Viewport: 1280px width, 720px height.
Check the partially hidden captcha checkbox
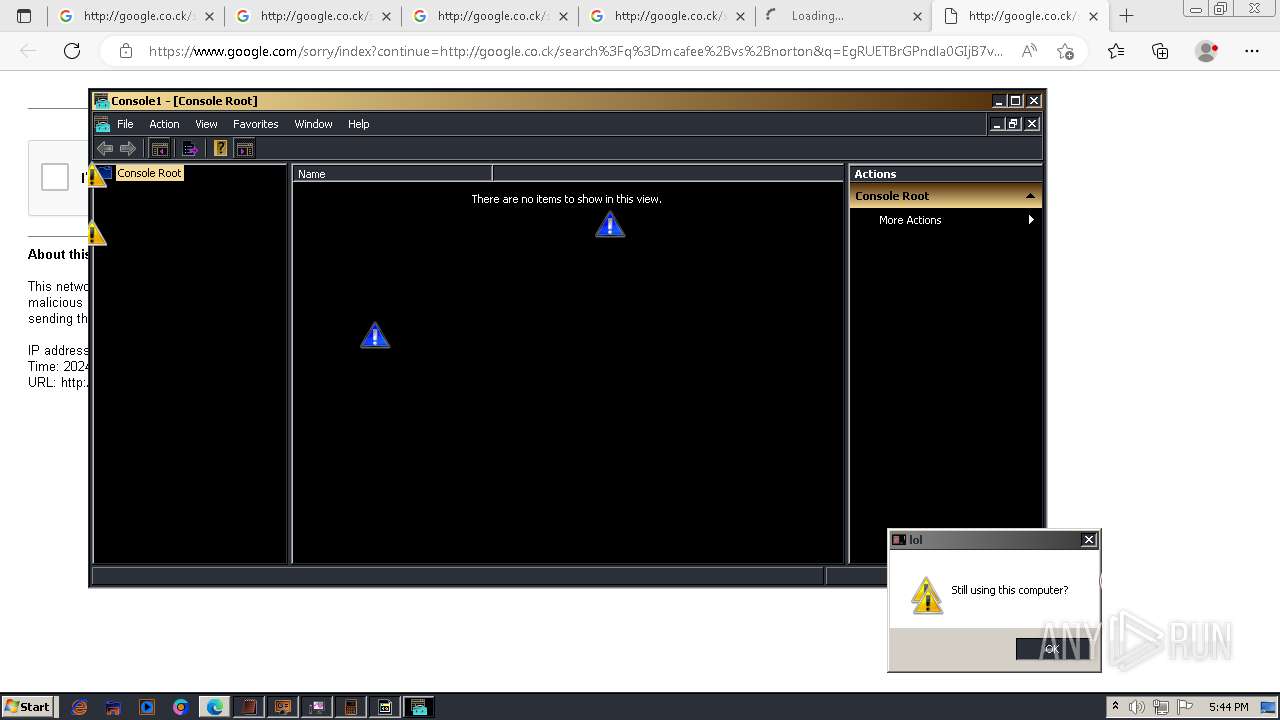point(55,177)
